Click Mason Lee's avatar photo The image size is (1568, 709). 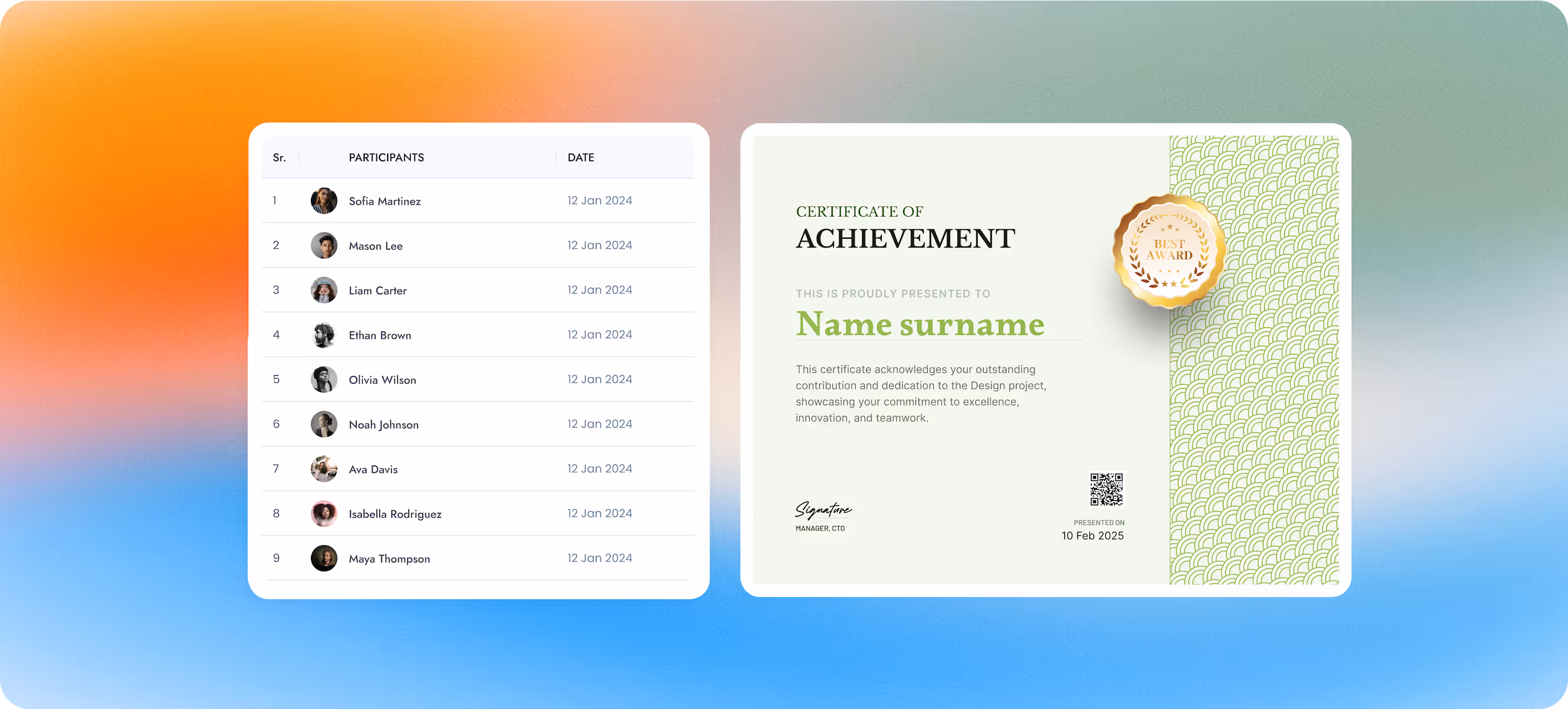point(324,245)
